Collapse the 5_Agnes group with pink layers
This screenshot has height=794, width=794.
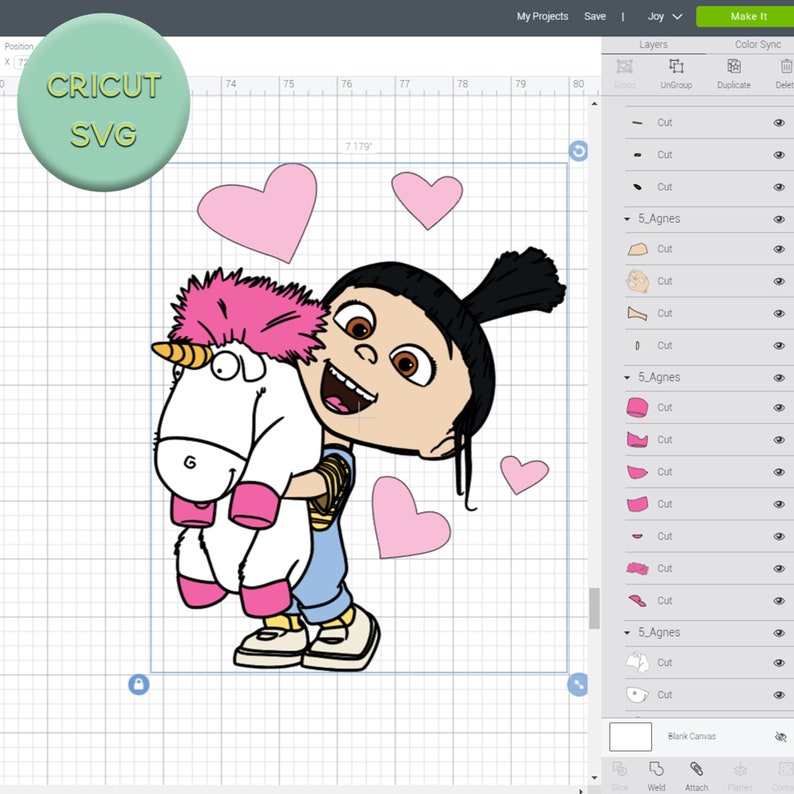click(627, 378)
